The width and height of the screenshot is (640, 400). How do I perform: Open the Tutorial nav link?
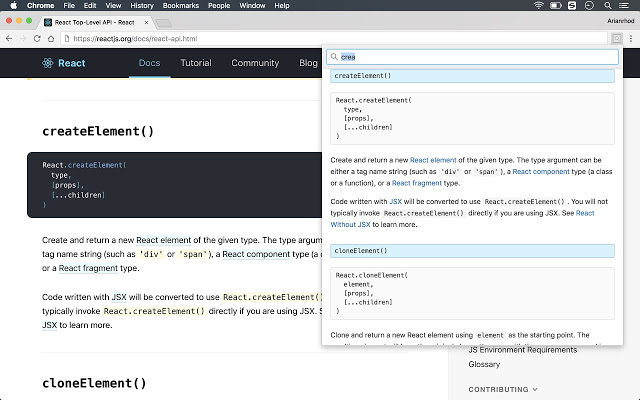point(196,63)
